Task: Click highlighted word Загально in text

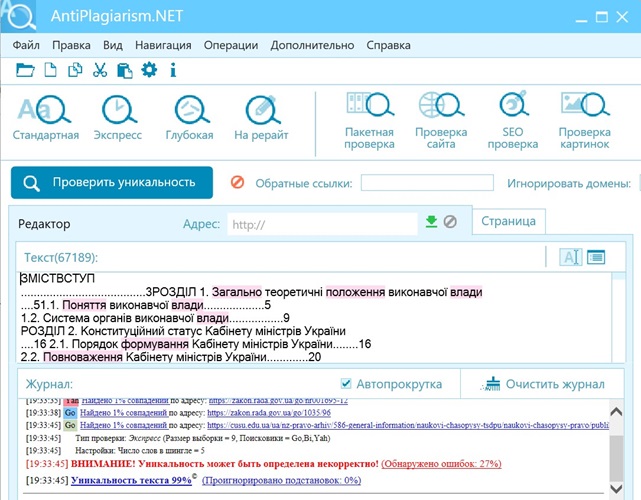Action: pyautogui.click(x=237, y=292)
